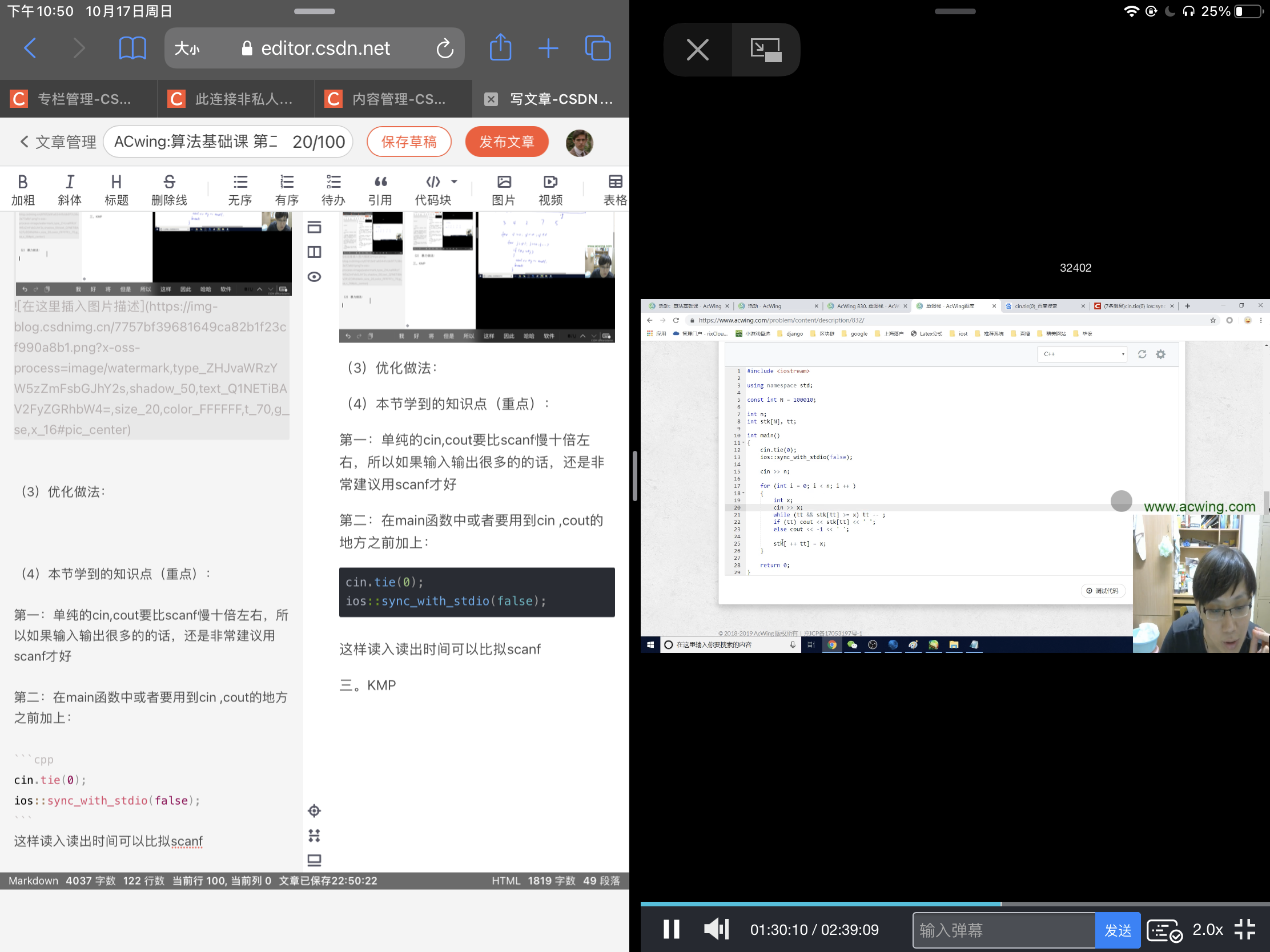Open Safari bookmarks book icon
Screen dimensions: 1270x952
coord(132,48)
